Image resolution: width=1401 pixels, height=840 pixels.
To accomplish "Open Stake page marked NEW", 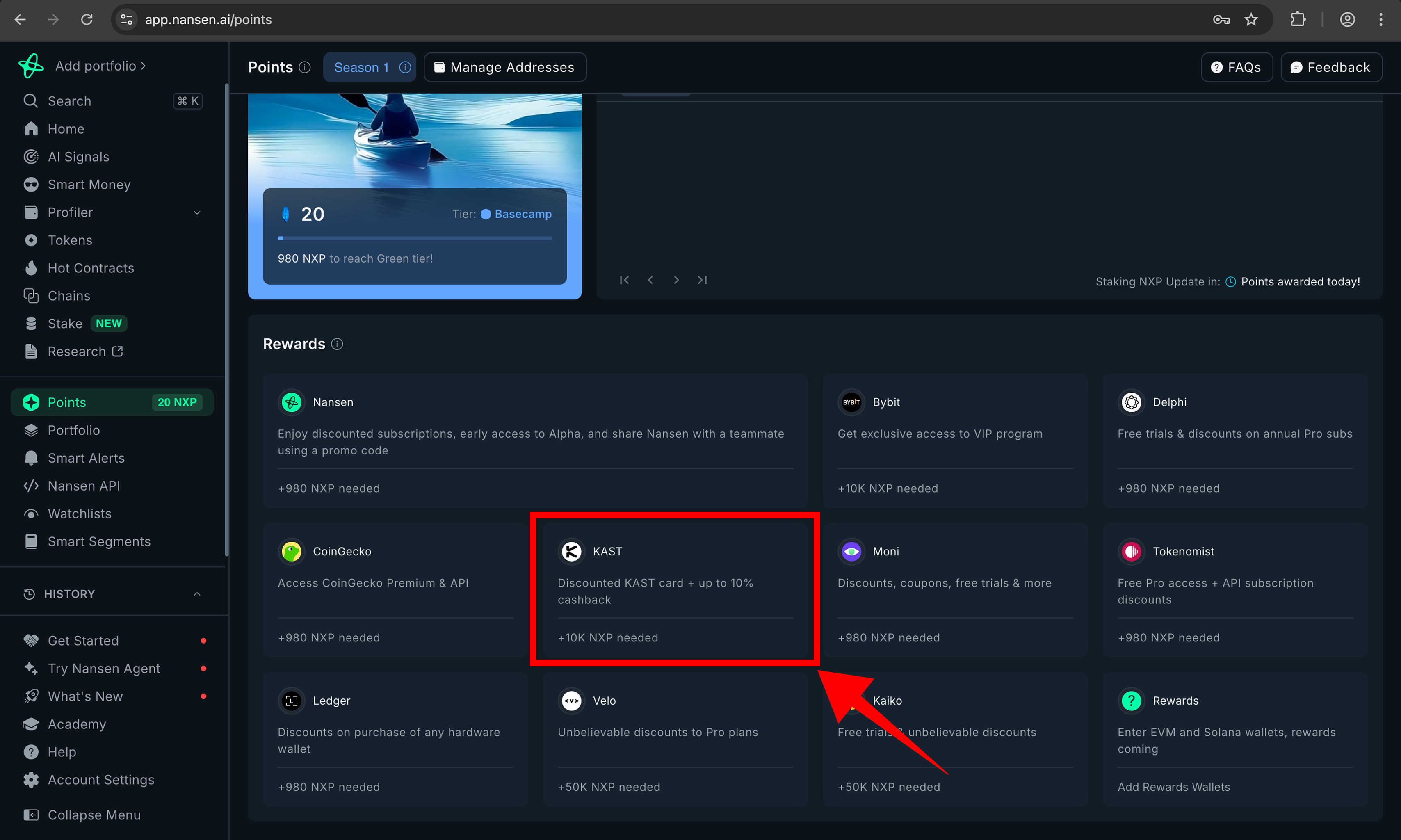I will pyautogui.click(x=112, y=323).
